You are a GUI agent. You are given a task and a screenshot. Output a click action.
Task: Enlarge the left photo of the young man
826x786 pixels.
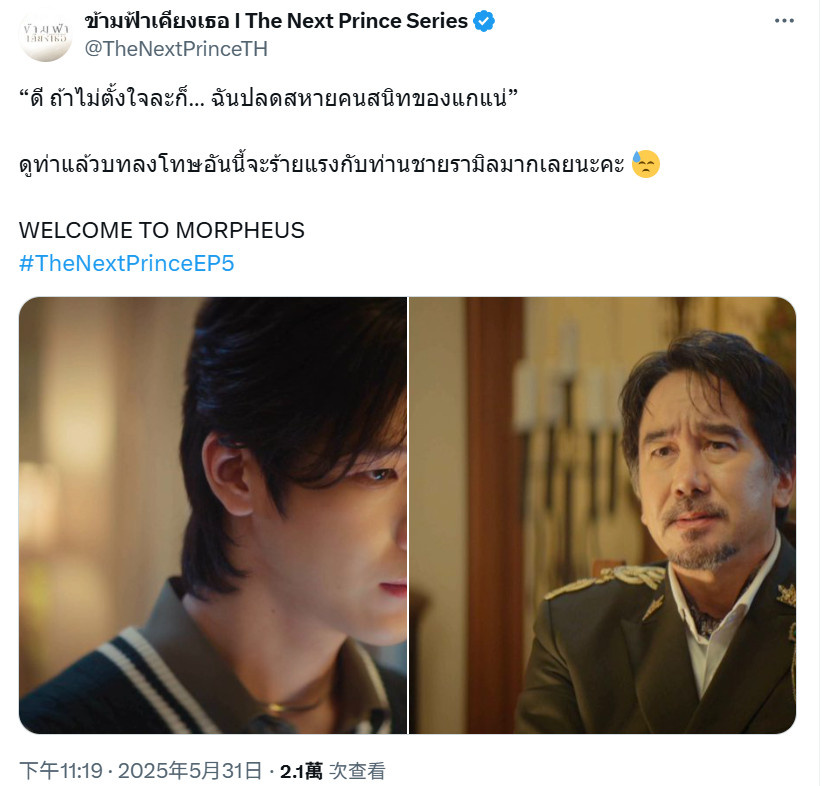(x=213, y=515)
